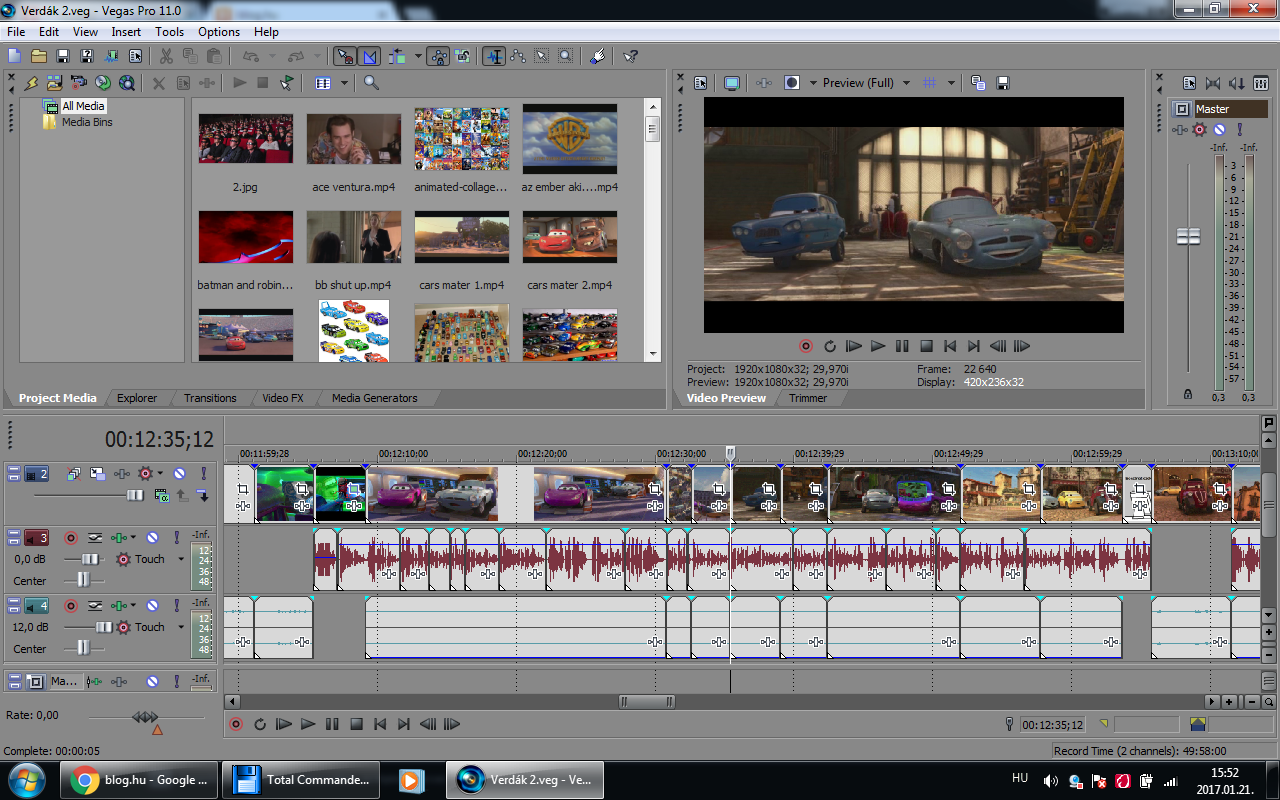Stop playback in the Video Preview controls

pyautogui.click(x=926, y=346)
